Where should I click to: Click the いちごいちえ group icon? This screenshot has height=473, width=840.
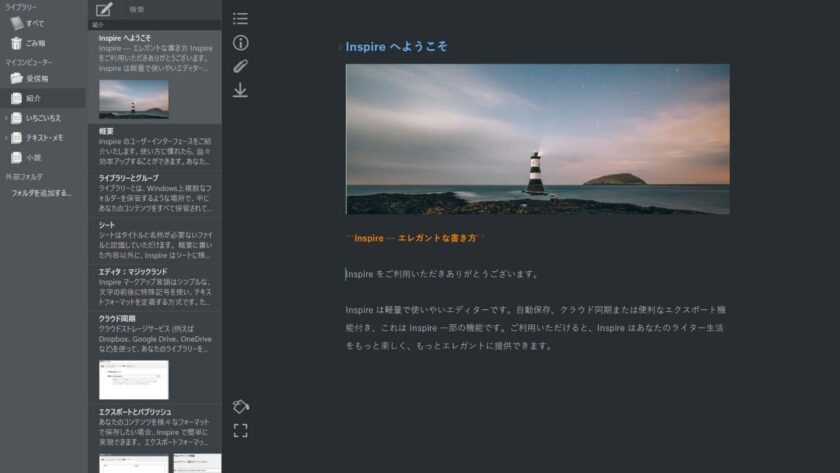(x=17, y=118)
